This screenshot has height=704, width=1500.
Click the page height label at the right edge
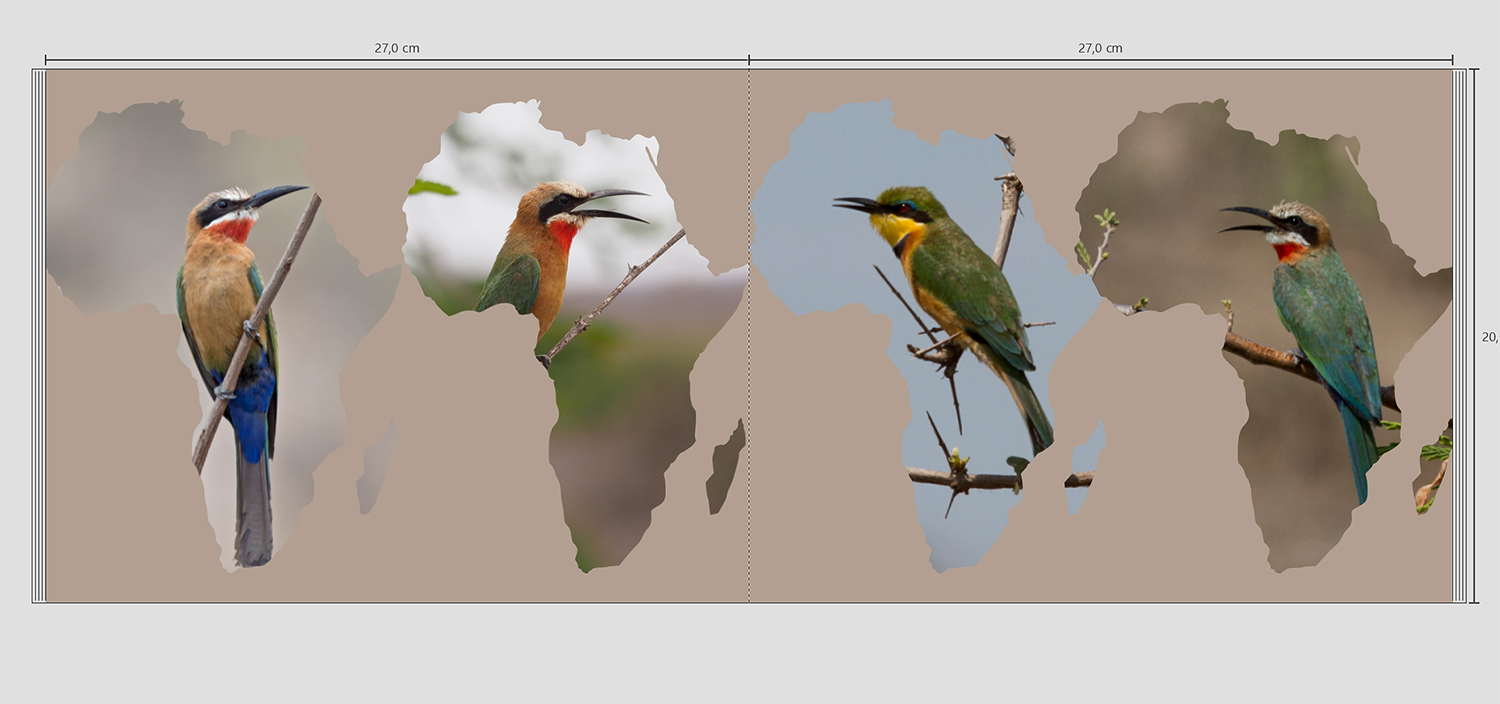pos(1489,337)
